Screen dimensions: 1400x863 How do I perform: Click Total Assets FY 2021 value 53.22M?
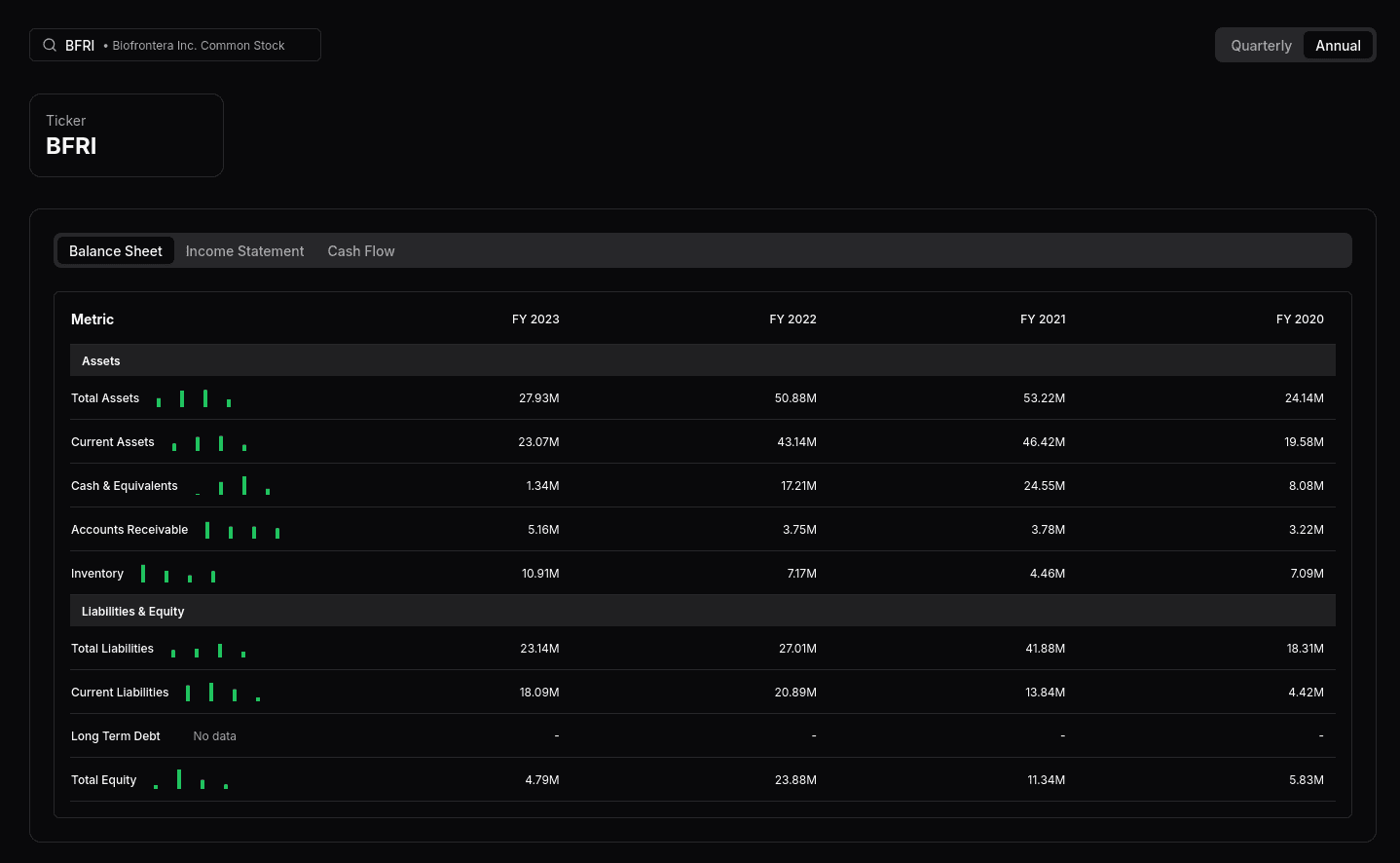(x=1045, y=398)
